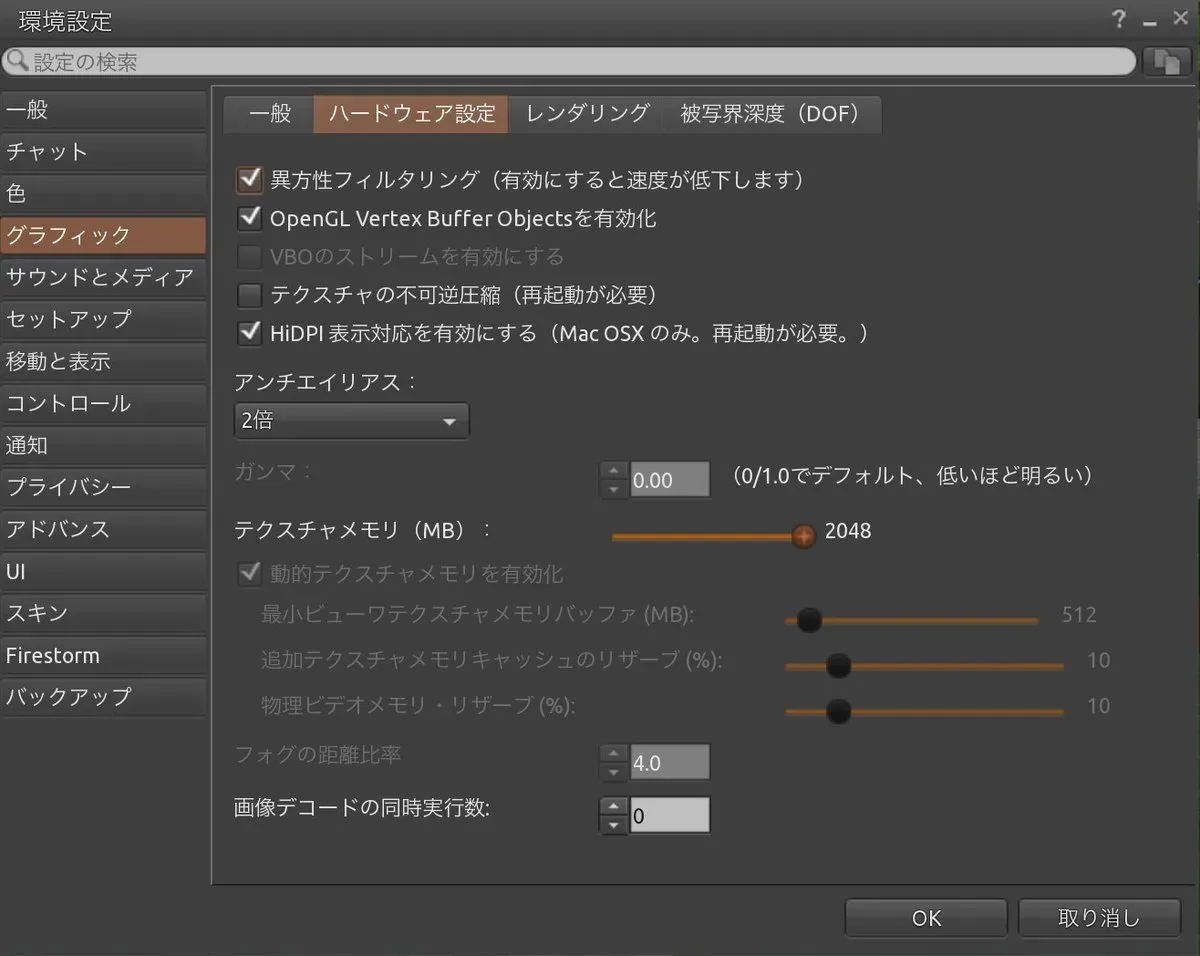Click the magnifier icon in the search field
This screenshot has width=1200, height=956.
tap(17, 62)
